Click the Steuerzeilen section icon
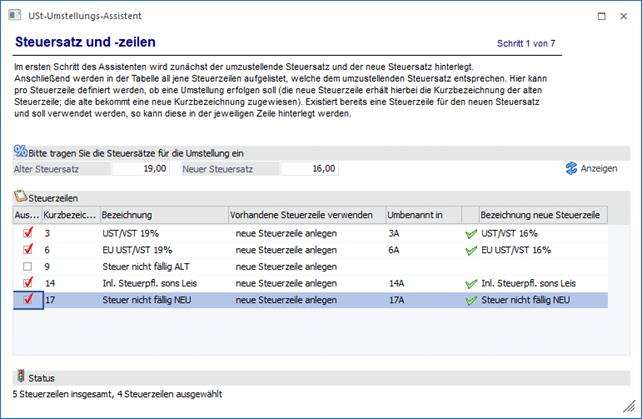This screenshot has height=419, width=642. click(20, 199)
